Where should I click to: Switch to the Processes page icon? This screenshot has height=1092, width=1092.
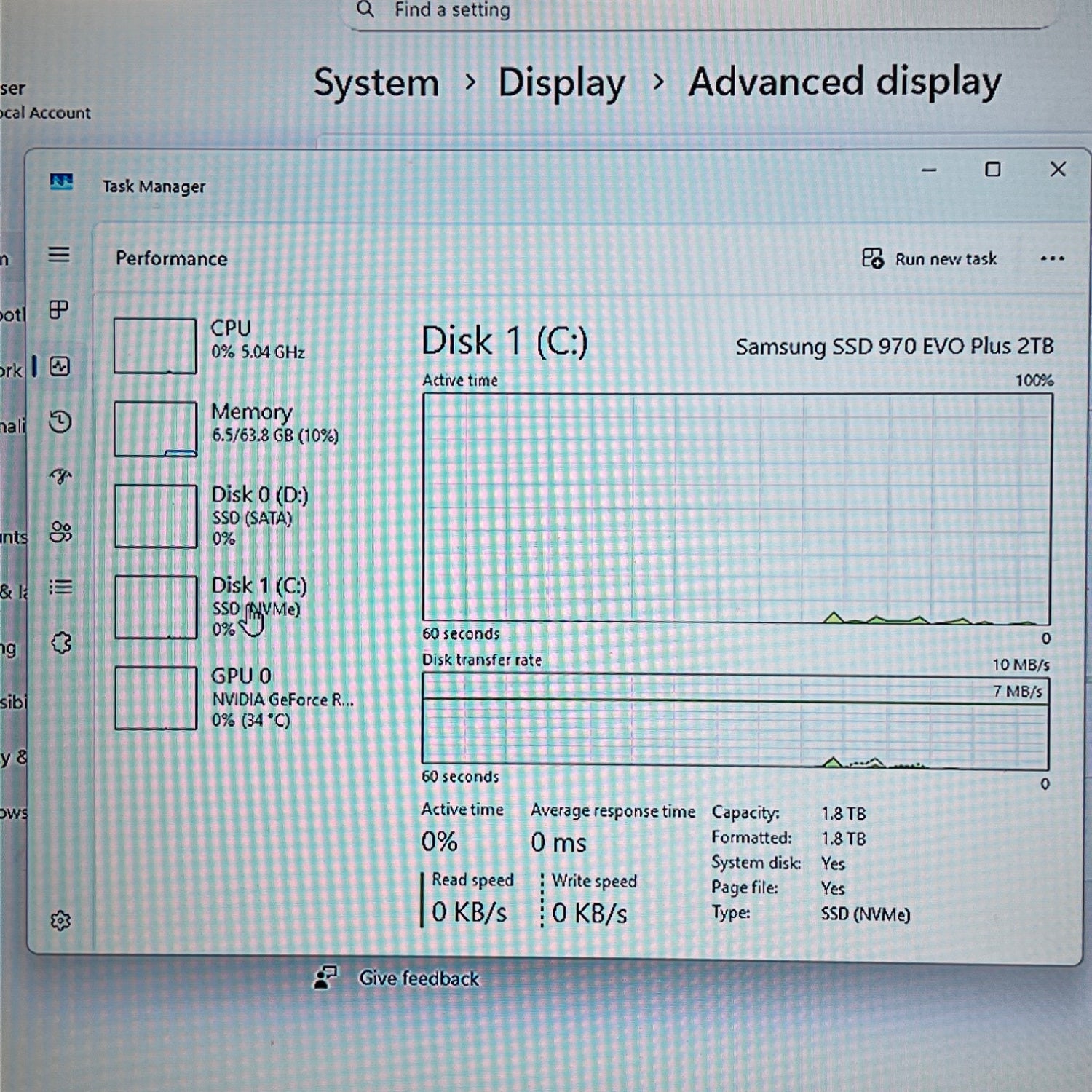click(59, 310)
